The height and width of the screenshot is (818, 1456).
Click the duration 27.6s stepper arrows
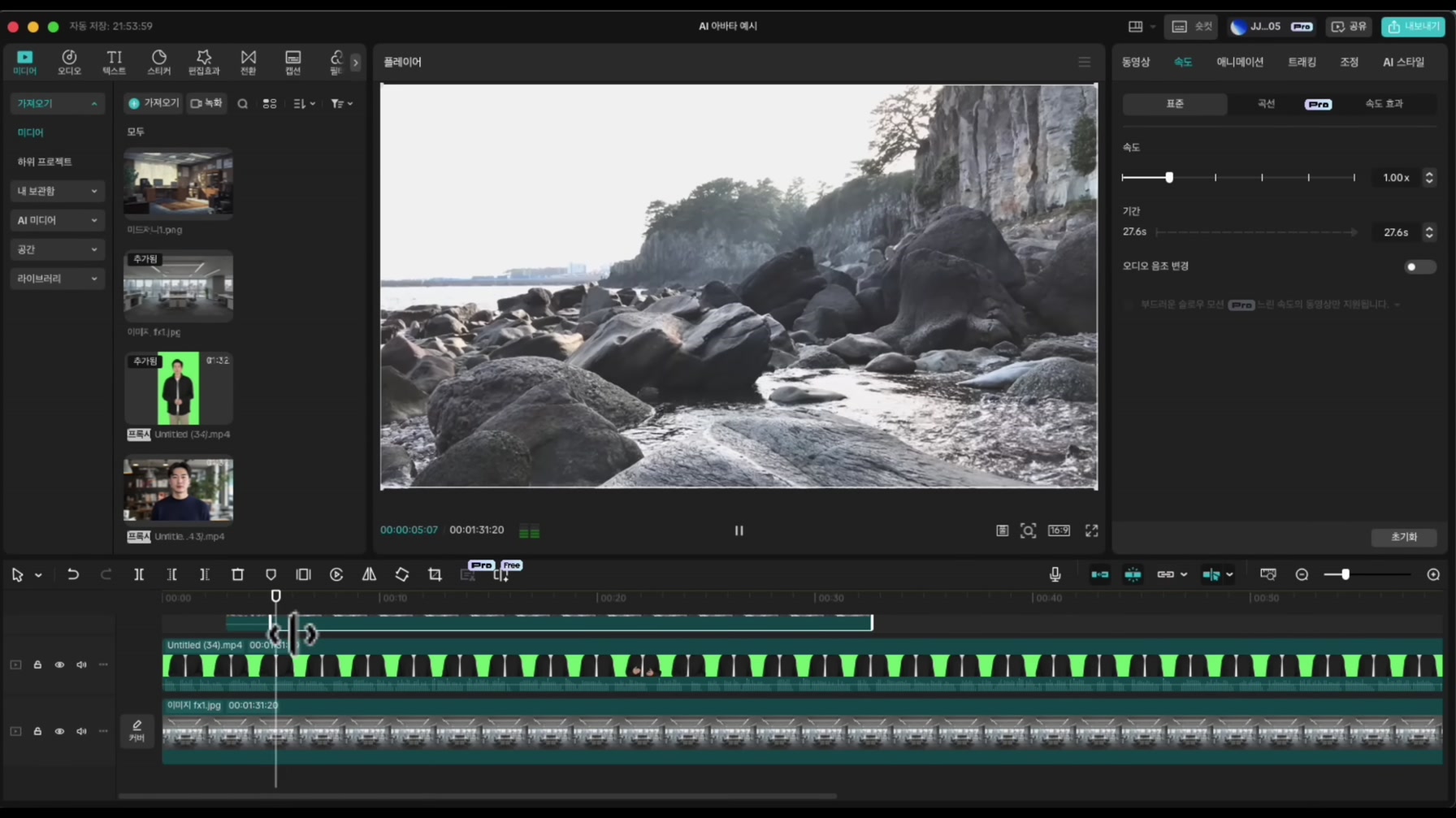click(x=1429, y=232)
